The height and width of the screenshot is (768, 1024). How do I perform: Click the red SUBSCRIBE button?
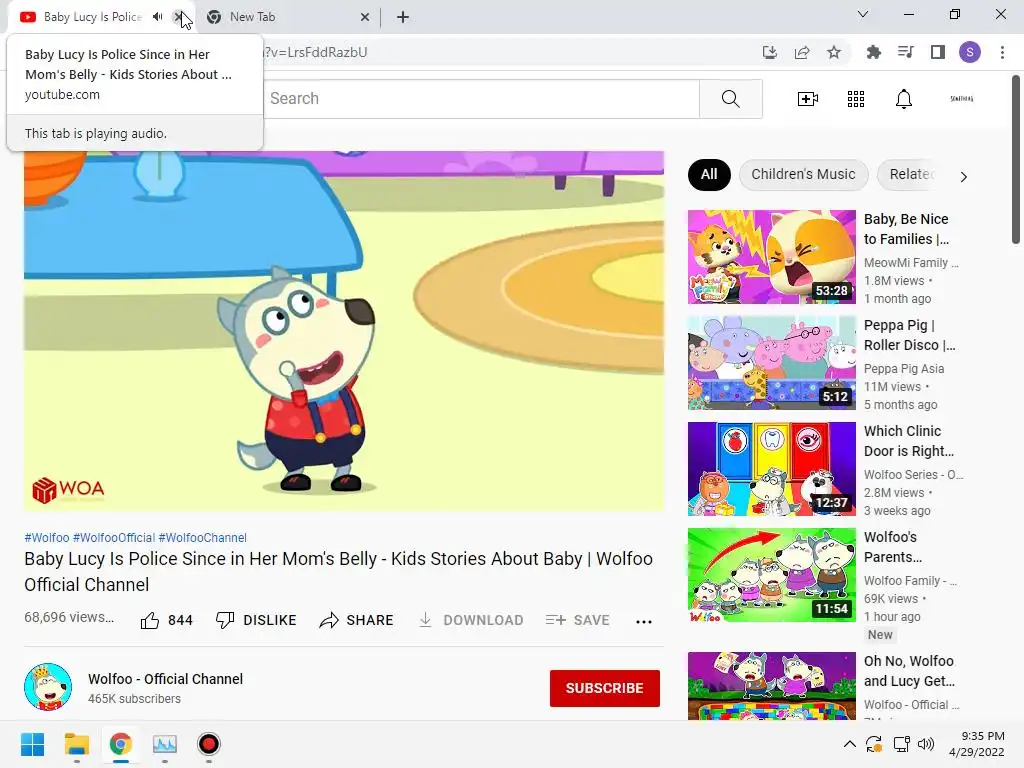[605, 688]
